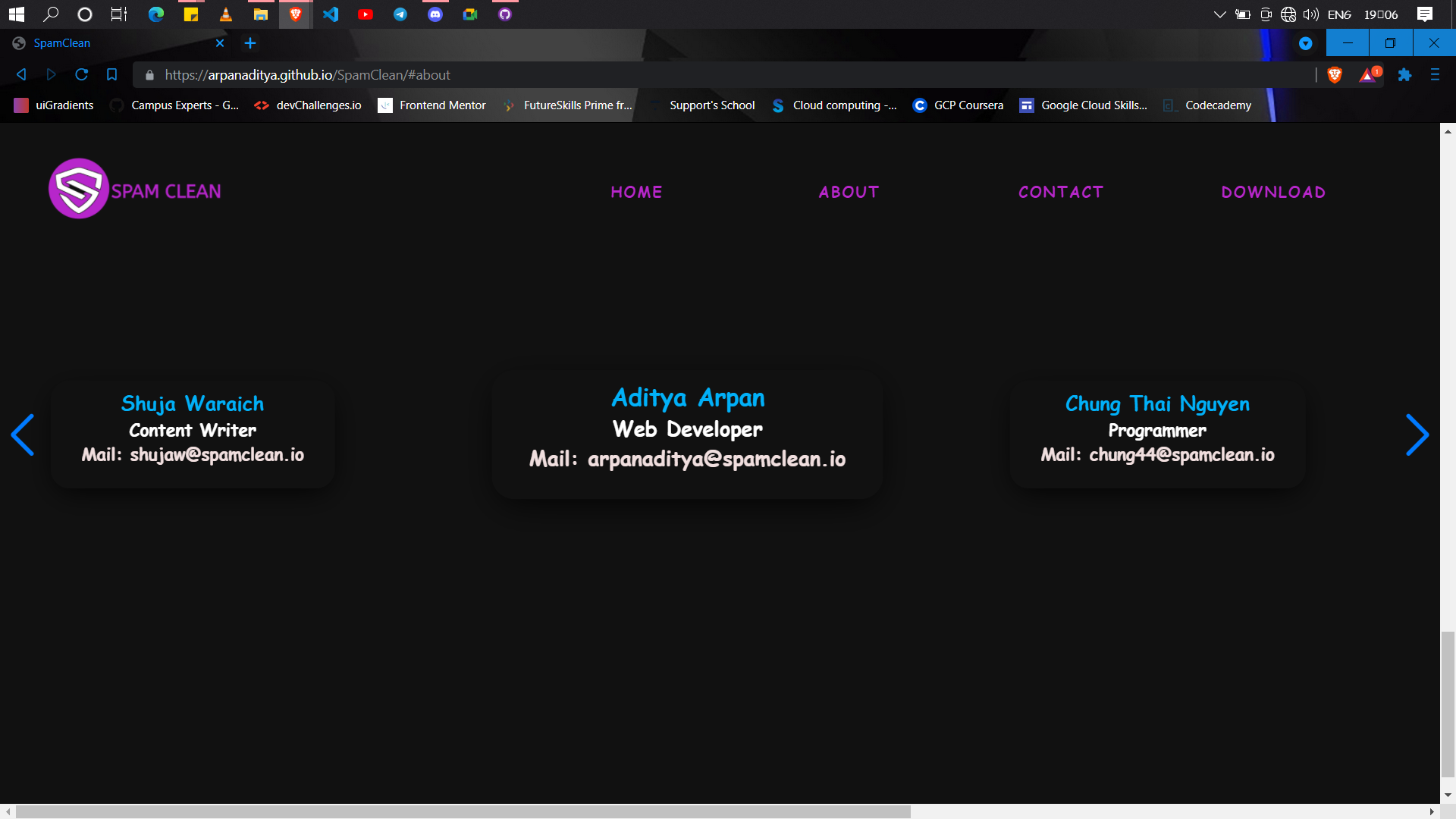Image resolution: width=1456 pixels, height=819 pixels.
Task: Show previous team member with left chevron
Action: coord(23,435)
